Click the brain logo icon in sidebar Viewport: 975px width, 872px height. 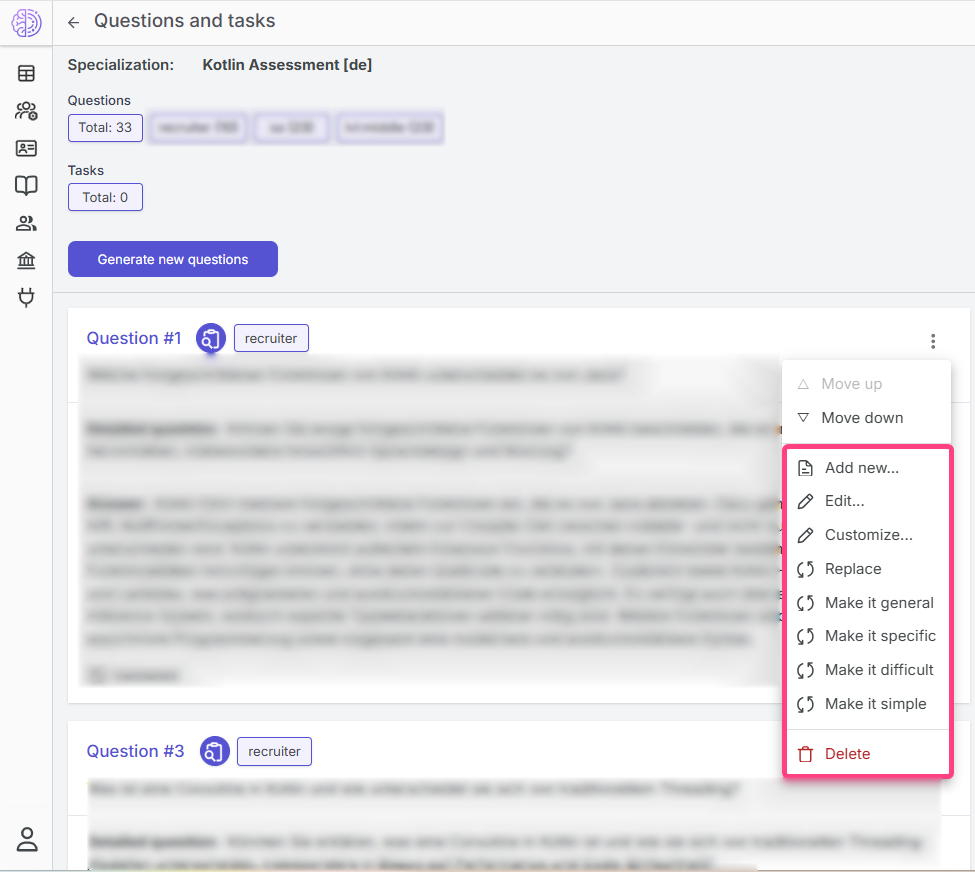tap(26, 22)
